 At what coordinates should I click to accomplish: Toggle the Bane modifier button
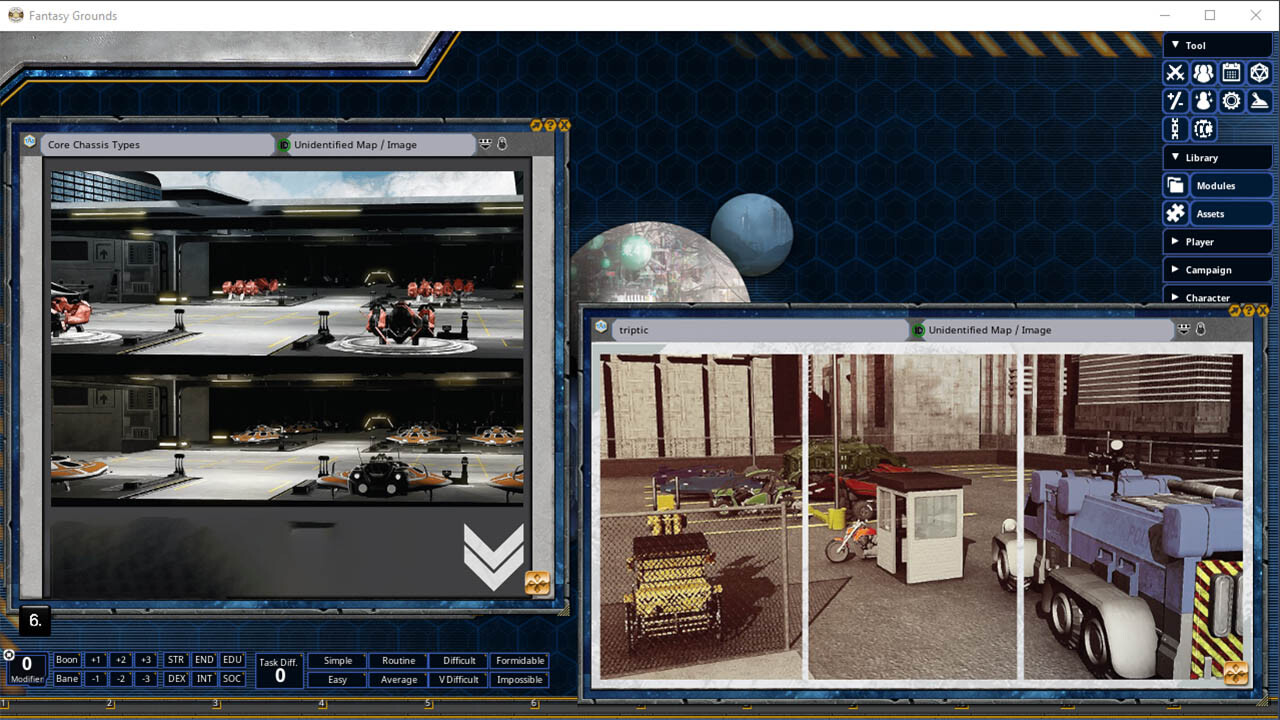pos(66,678)
